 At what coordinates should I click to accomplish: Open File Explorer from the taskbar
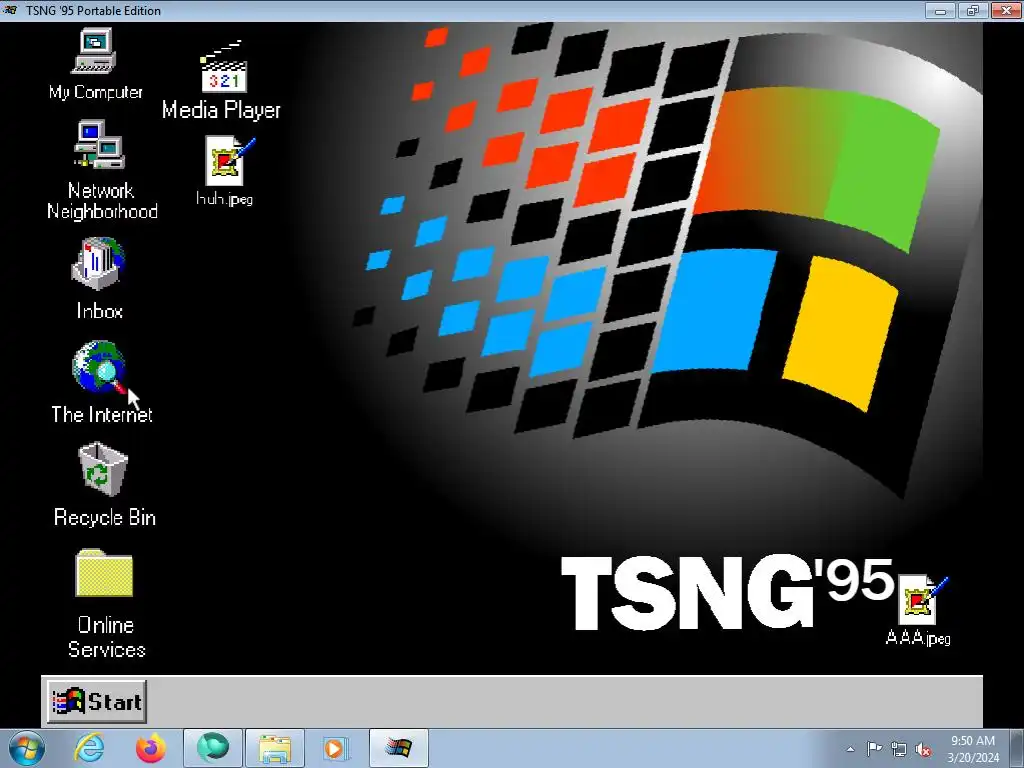click(x=274, y=748)
